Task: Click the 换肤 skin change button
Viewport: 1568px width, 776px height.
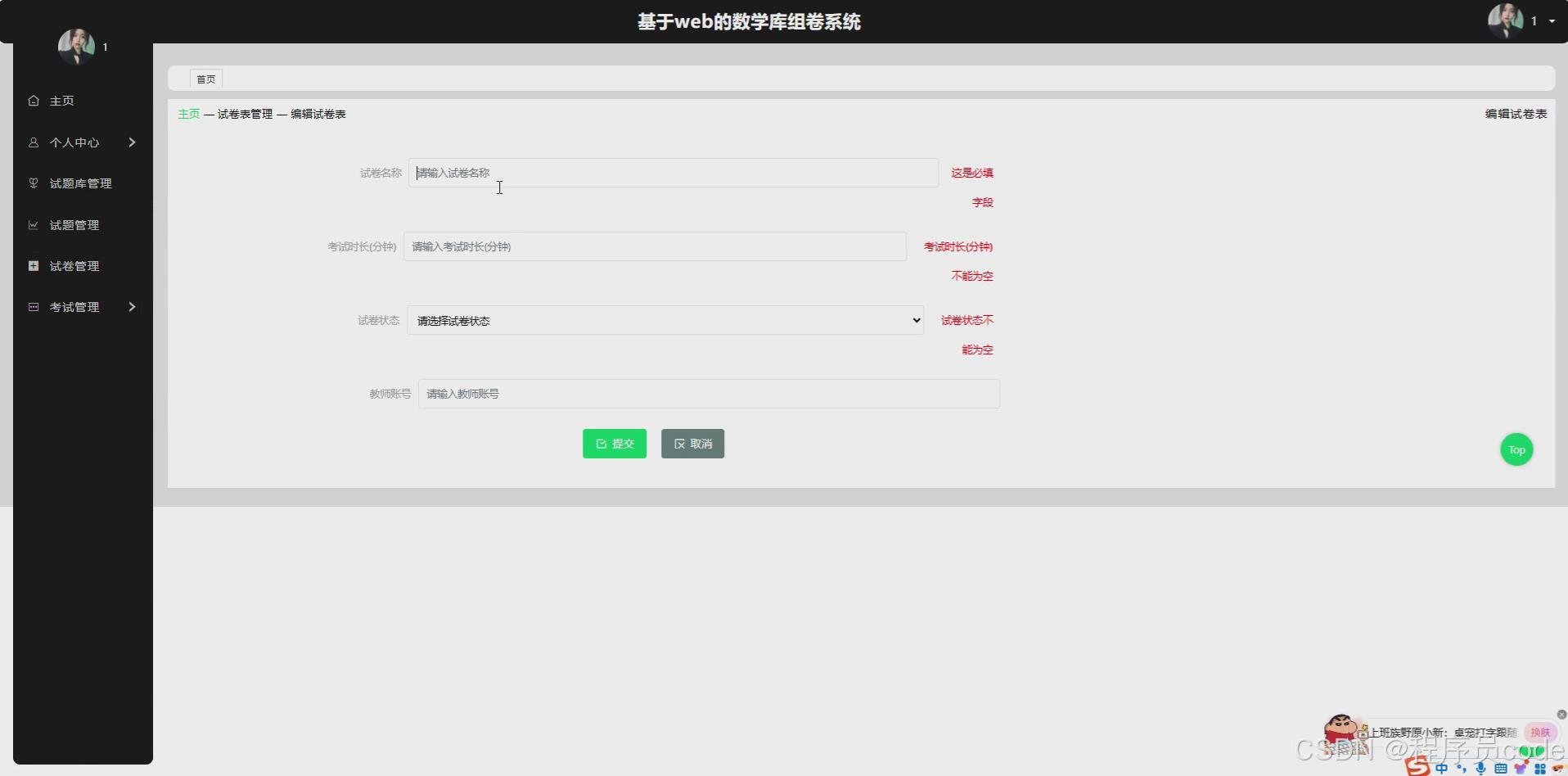Action: [x=1540, y=733]
